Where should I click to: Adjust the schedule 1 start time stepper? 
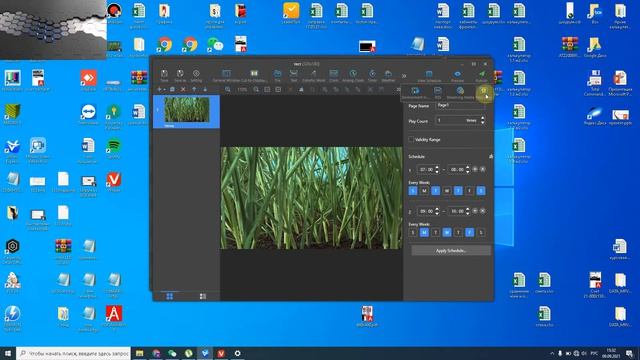point(437,169)
